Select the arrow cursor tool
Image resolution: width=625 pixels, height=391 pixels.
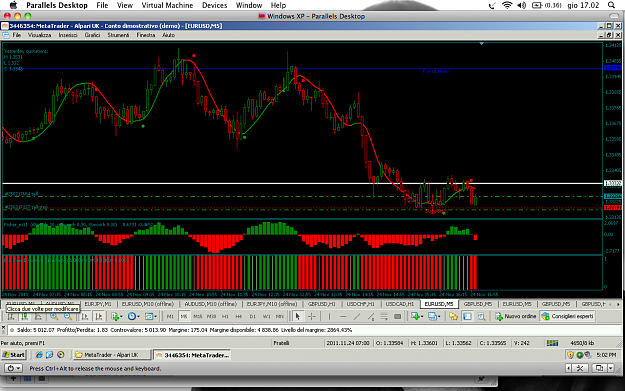pyautogui.click(x=298, y=316)
